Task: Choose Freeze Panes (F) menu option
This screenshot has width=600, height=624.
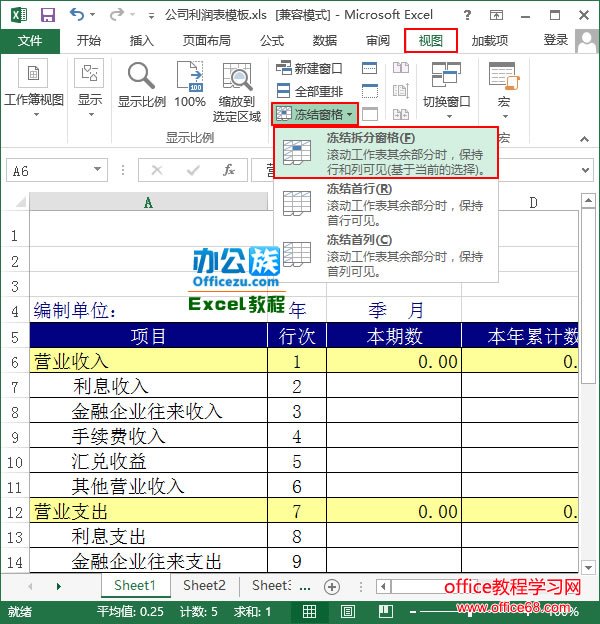Action: (386, 153)
